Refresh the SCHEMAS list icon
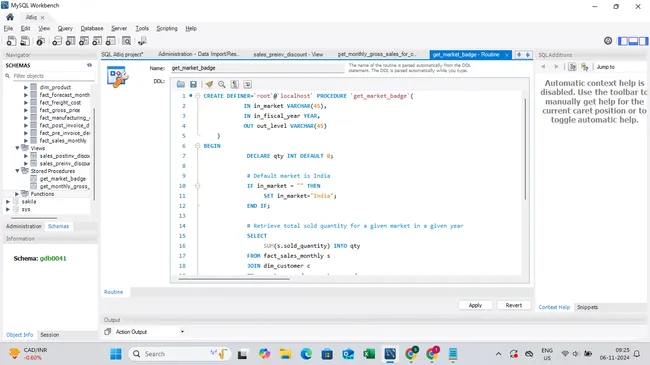650x365 pixels. pyautogui.click(x=89, y=65)
